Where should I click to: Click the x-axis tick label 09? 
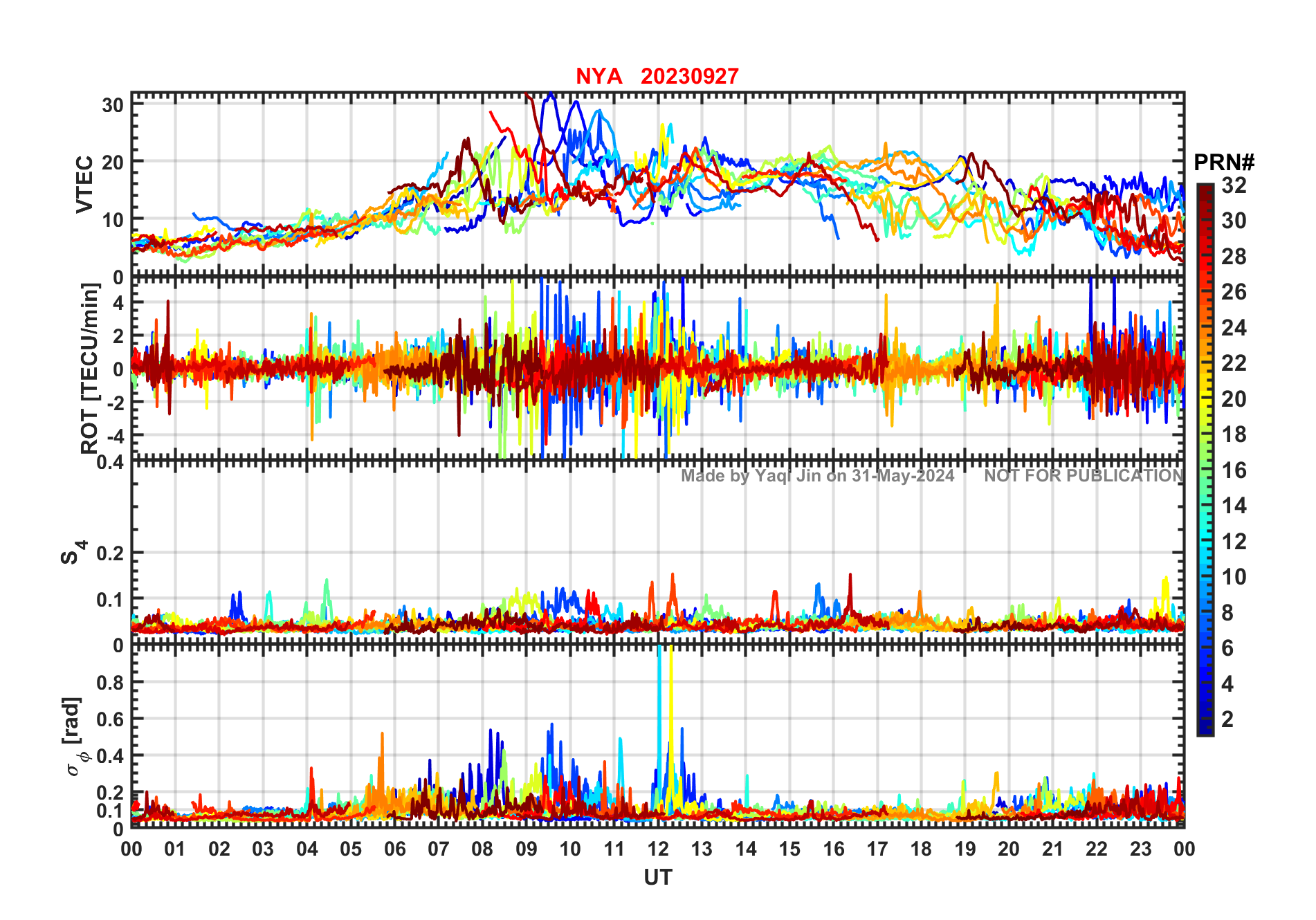pos(527,849)
